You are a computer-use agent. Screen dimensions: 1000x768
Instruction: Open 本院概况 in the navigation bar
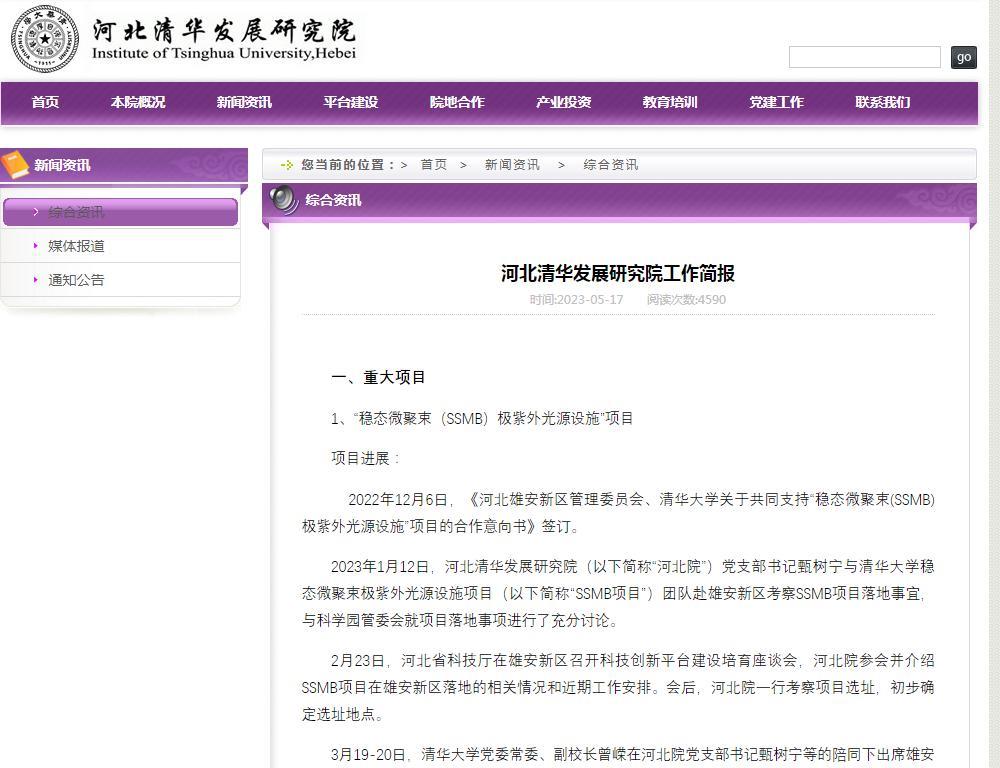pos(138,102)
